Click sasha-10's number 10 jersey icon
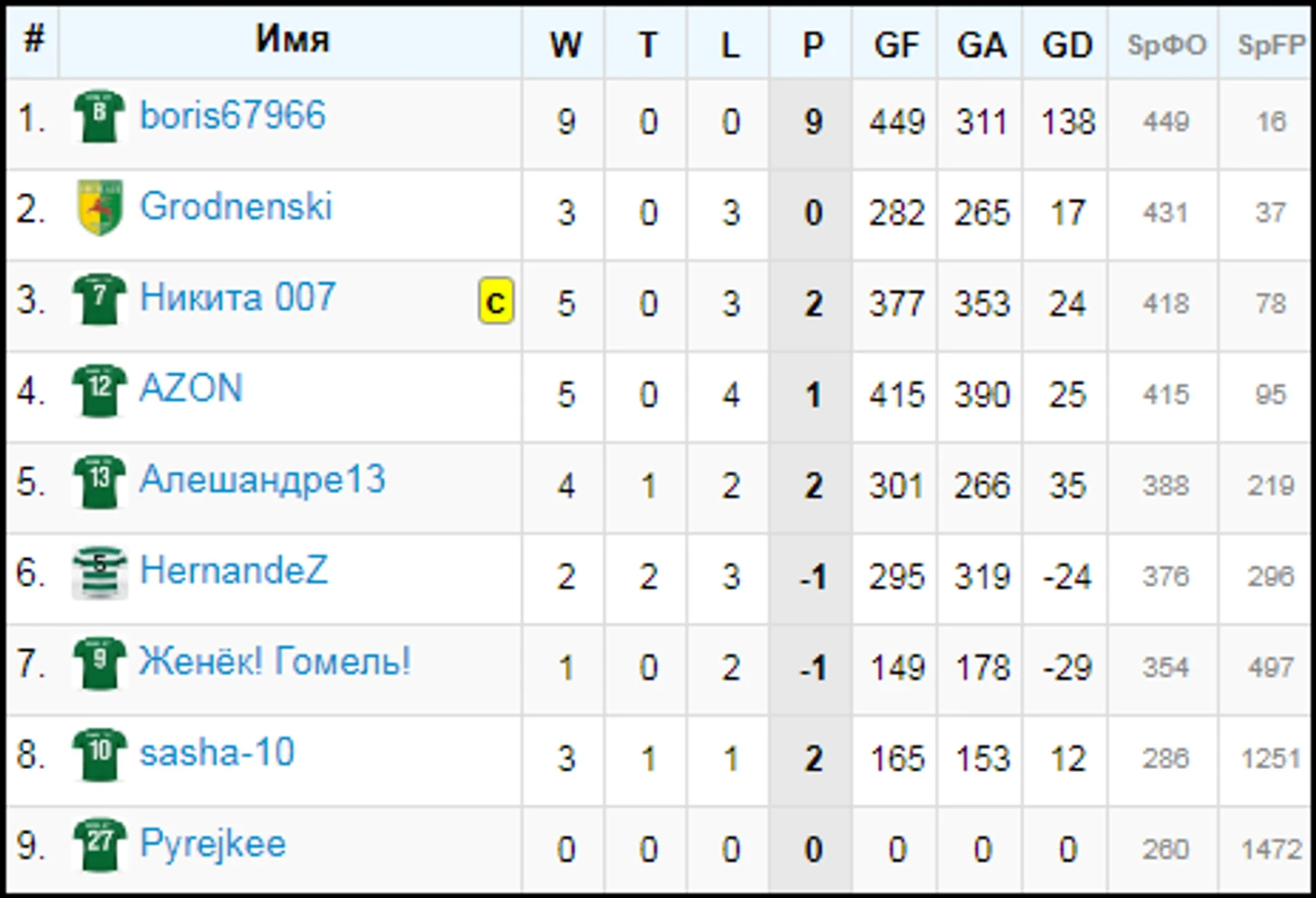Image resolution: width=1316 pixels, height=898 pixels. [98, 754]
